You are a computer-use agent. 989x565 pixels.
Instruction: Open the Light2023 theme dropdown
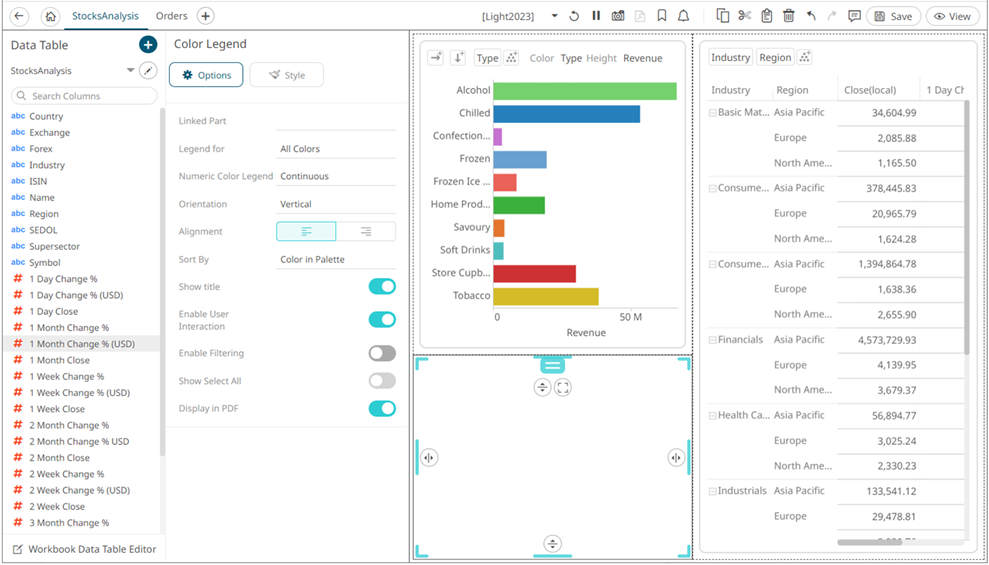click(x=554, y=16)
